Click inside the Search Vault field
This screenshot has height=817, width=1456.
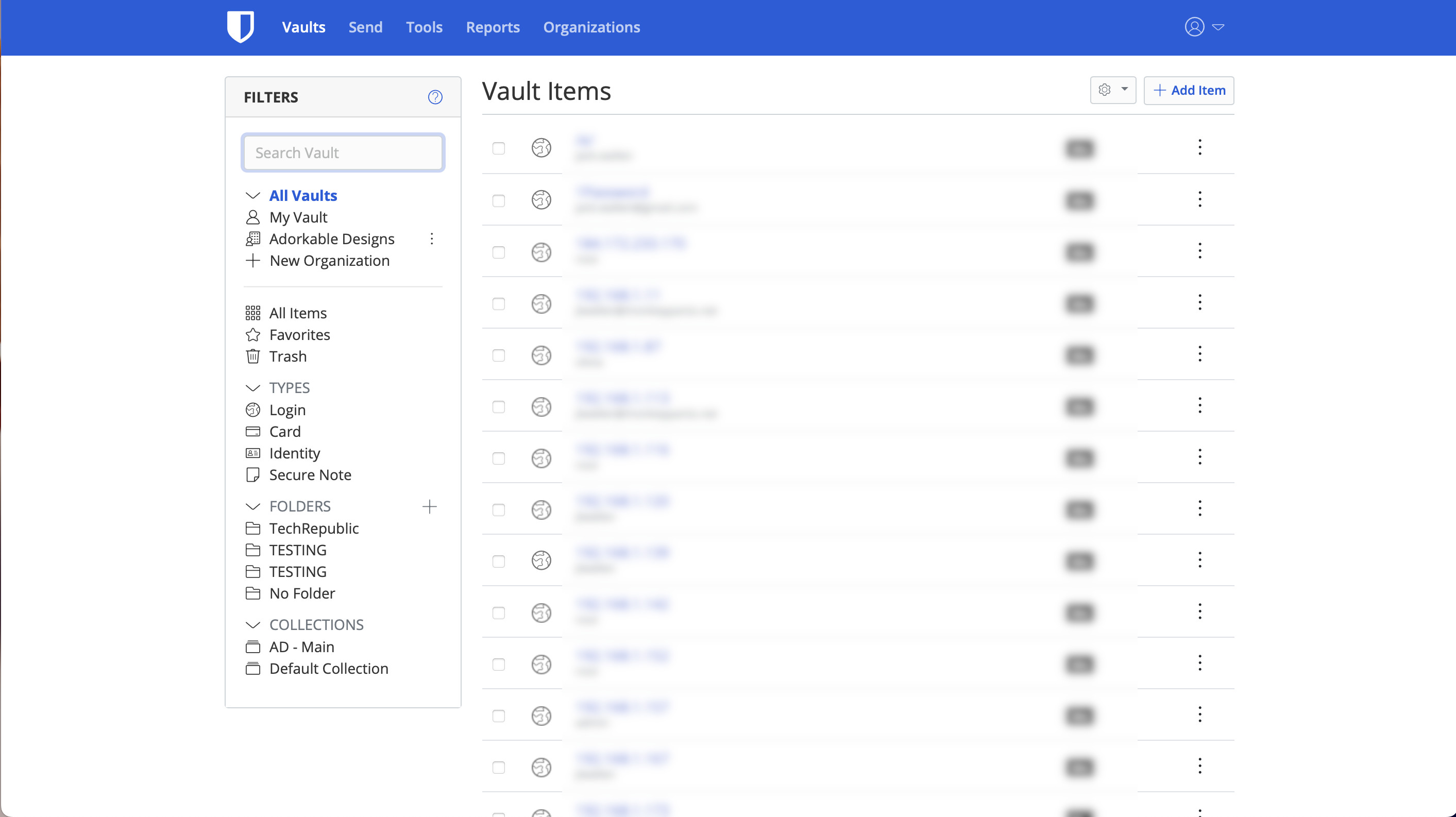click(343, 152)
